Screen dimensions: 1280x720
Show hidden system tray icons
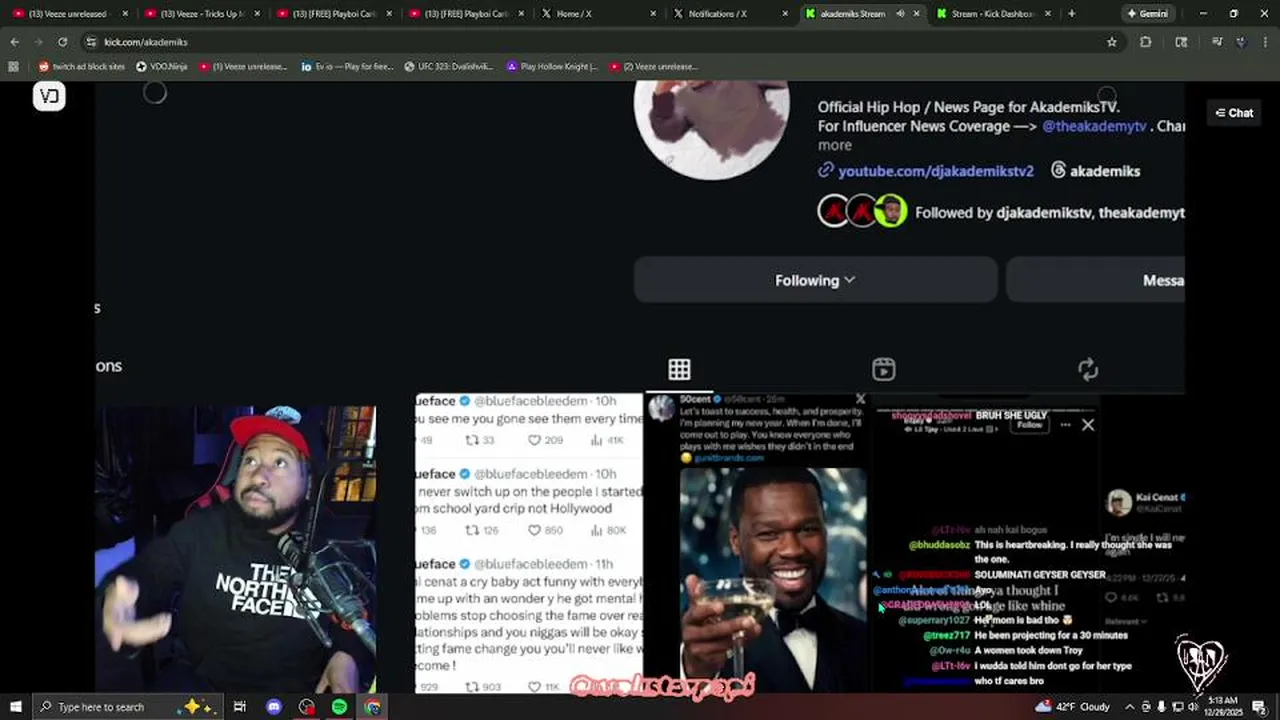tap(1131, 707)
